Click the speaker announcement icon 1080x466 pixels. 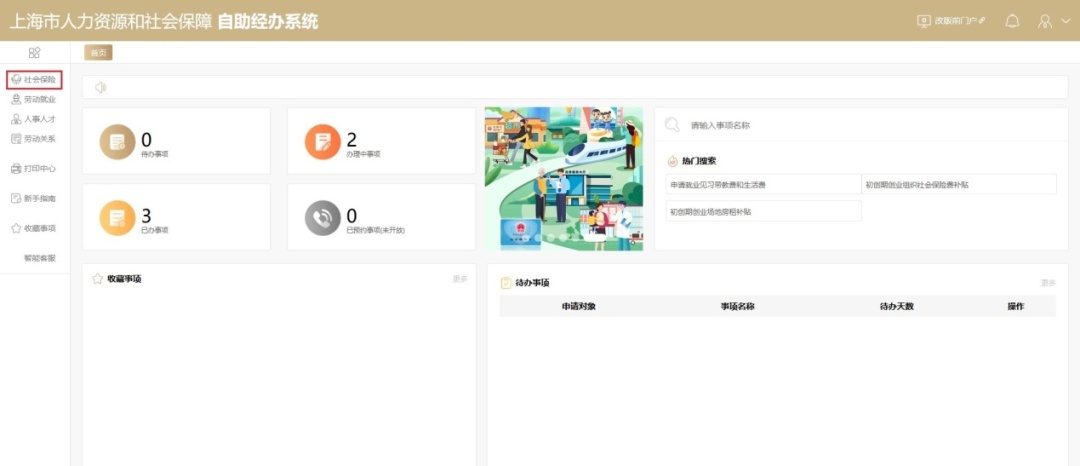[100, 88]
